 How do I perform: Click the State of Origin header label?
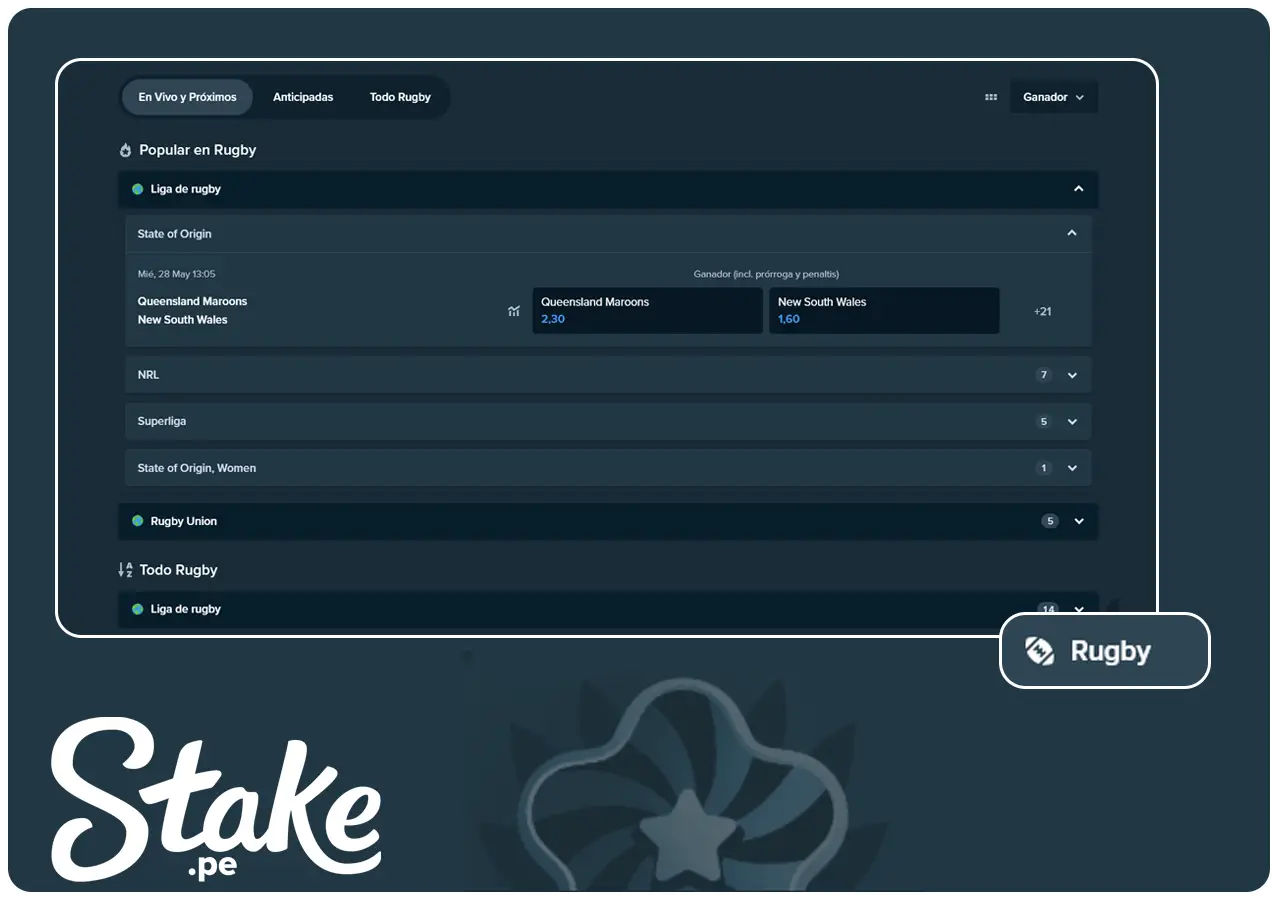(x=175, y=234)
